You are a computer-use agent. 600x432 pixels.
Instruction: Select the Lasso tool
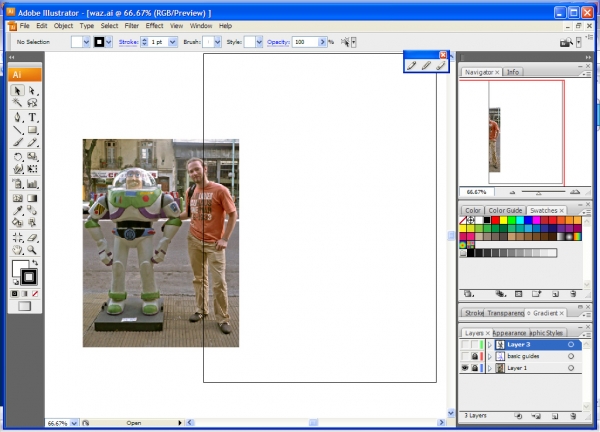(32, 102)
